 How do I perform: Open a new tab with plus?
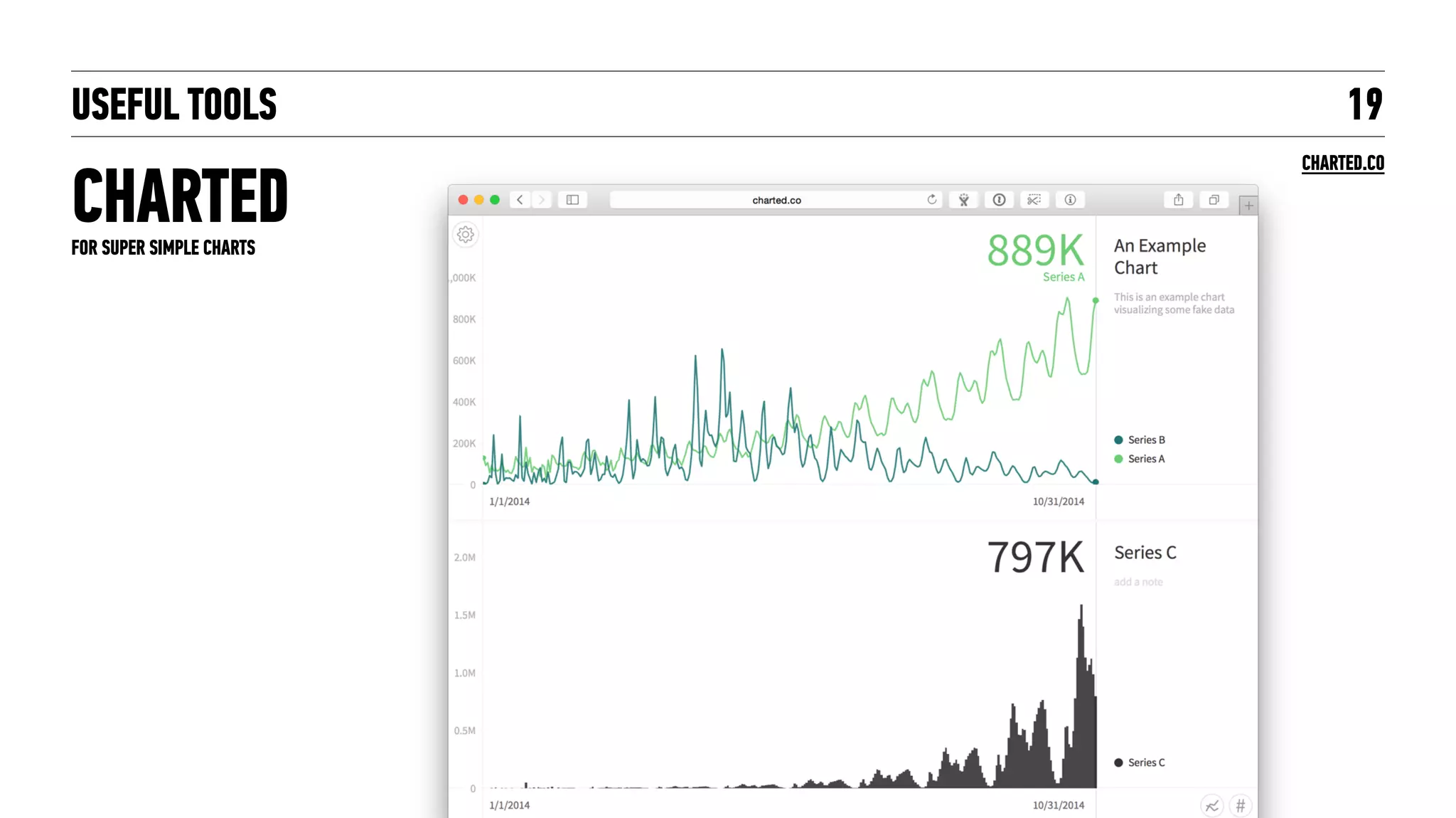pos(1248,206)
